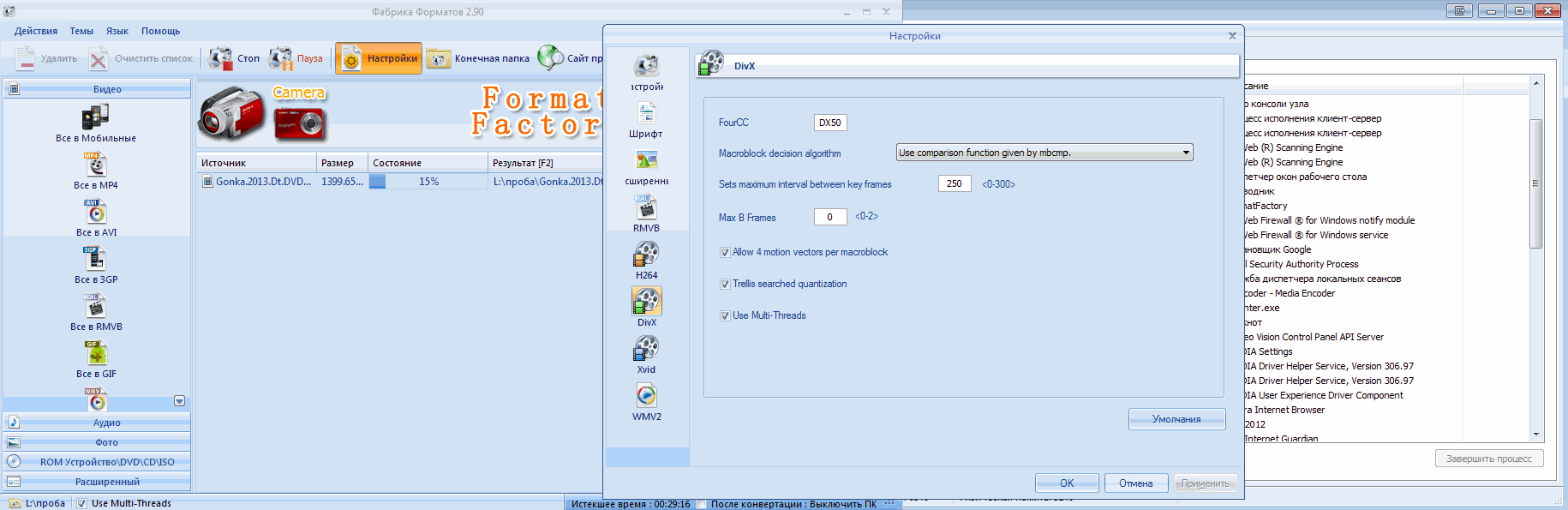Click the output folder icon in status bar
Screen dimensions: 1568x510
tap(14, 503)
